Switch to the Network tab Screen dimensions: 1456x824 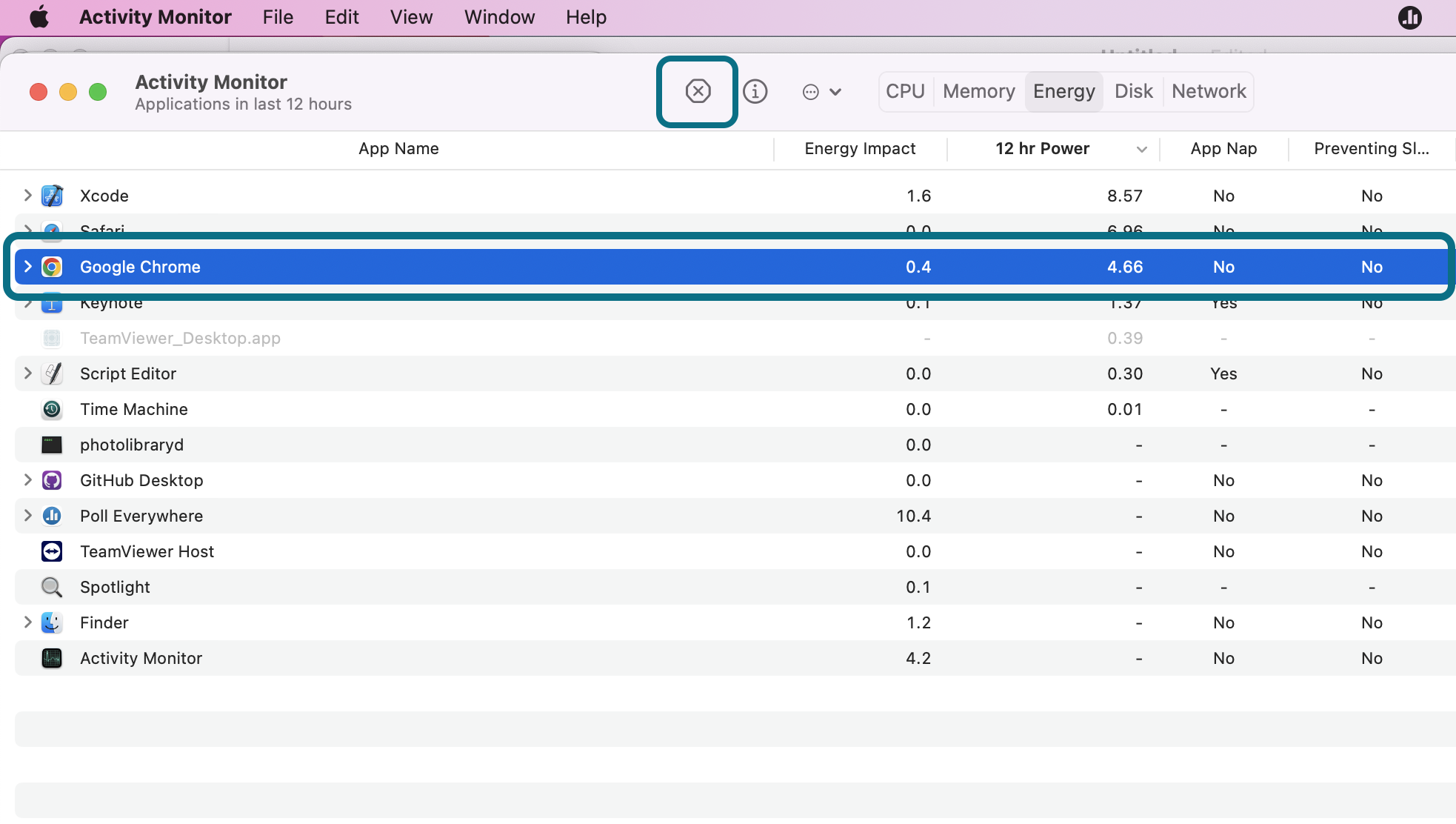point(1209,91)
